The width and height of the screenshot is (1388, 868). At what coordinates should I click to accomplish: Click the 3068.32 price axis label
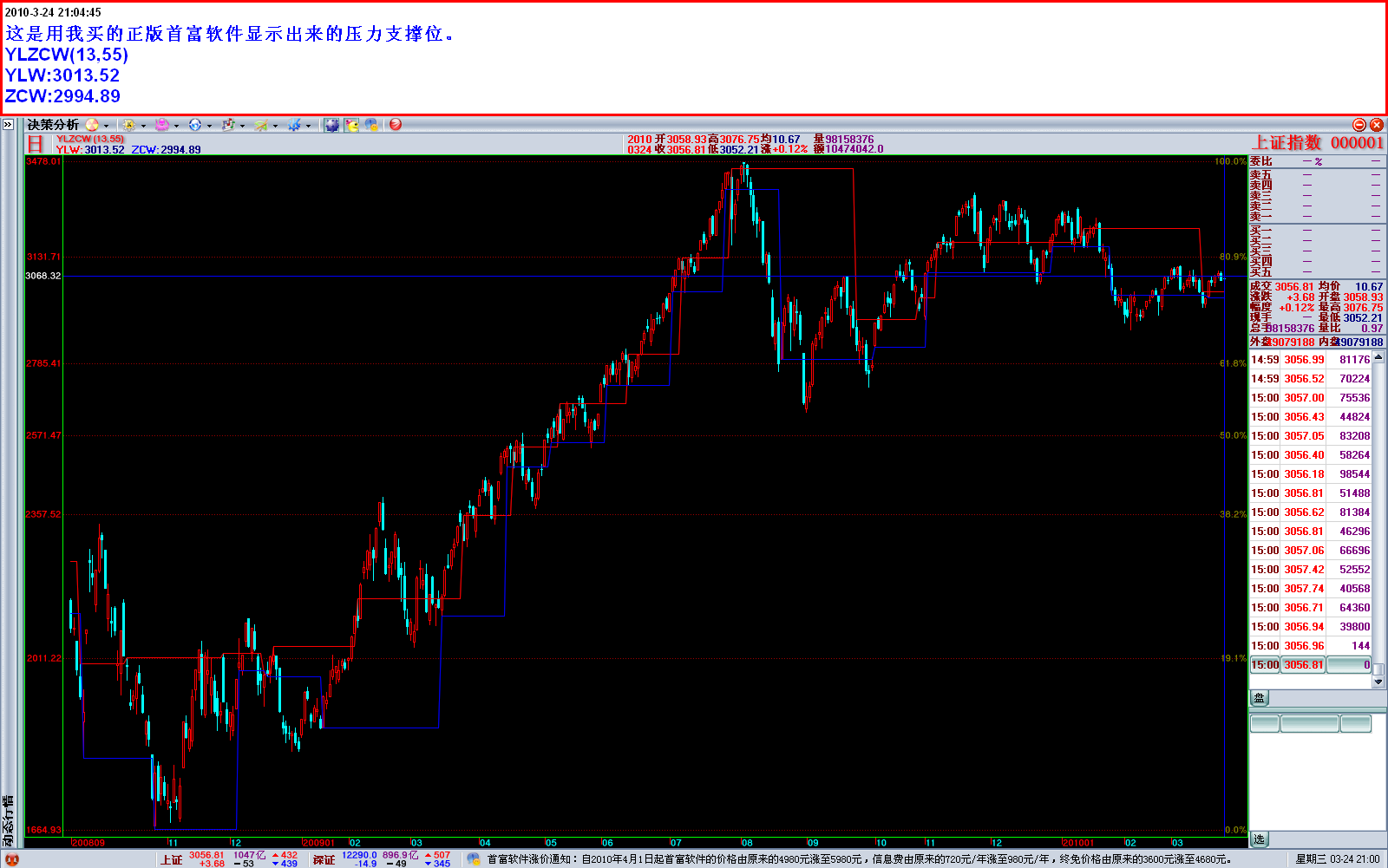coord(43,276)
